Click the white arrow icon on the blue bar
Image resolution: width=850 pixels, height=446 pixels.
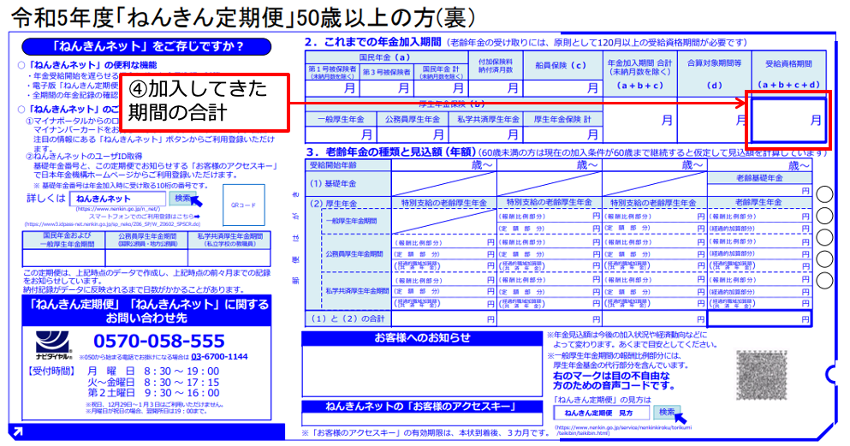(x=17, y=432)
